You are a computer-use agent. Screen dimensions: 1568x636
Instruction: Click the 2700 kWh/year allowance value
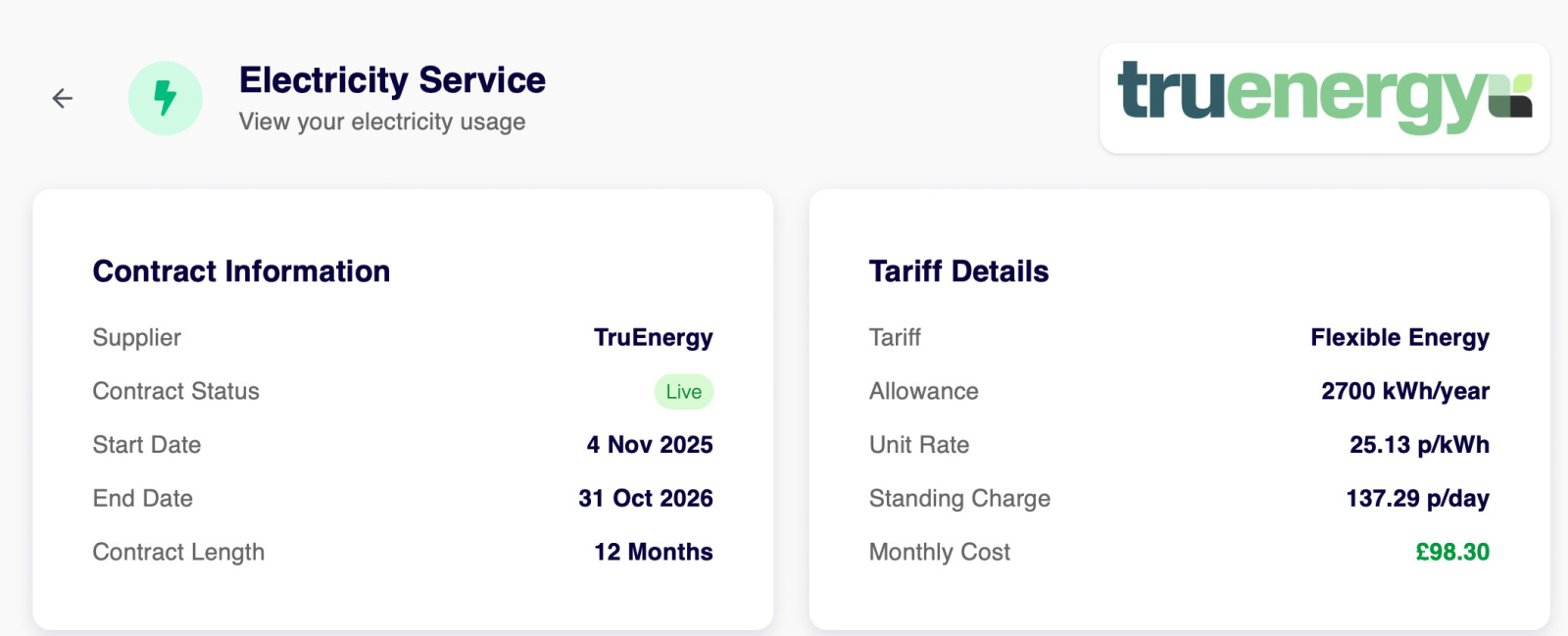pyautogui.click(x=1404, y=392)
